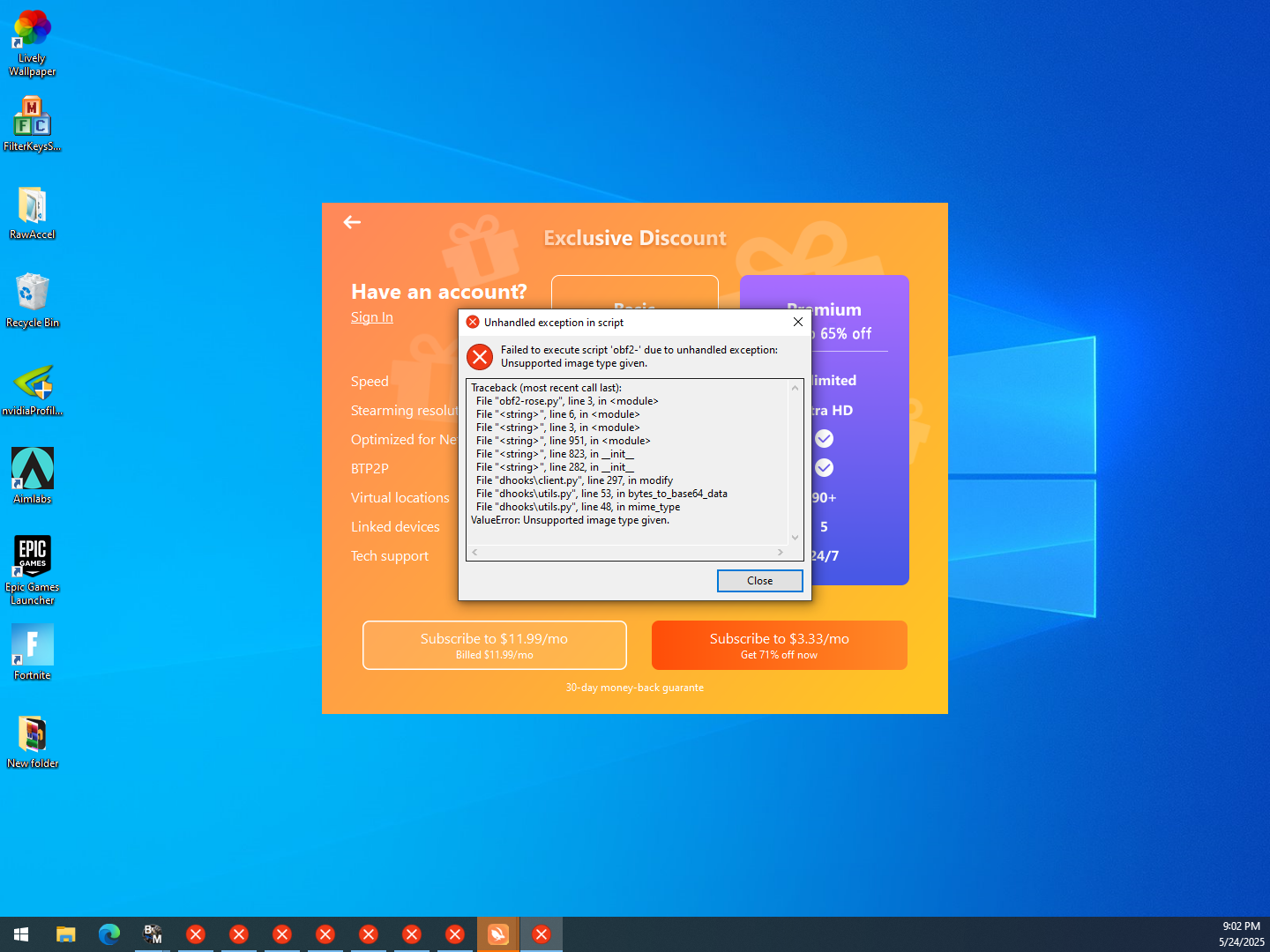Click the 'Have an account?' heading

coord(439,292)
